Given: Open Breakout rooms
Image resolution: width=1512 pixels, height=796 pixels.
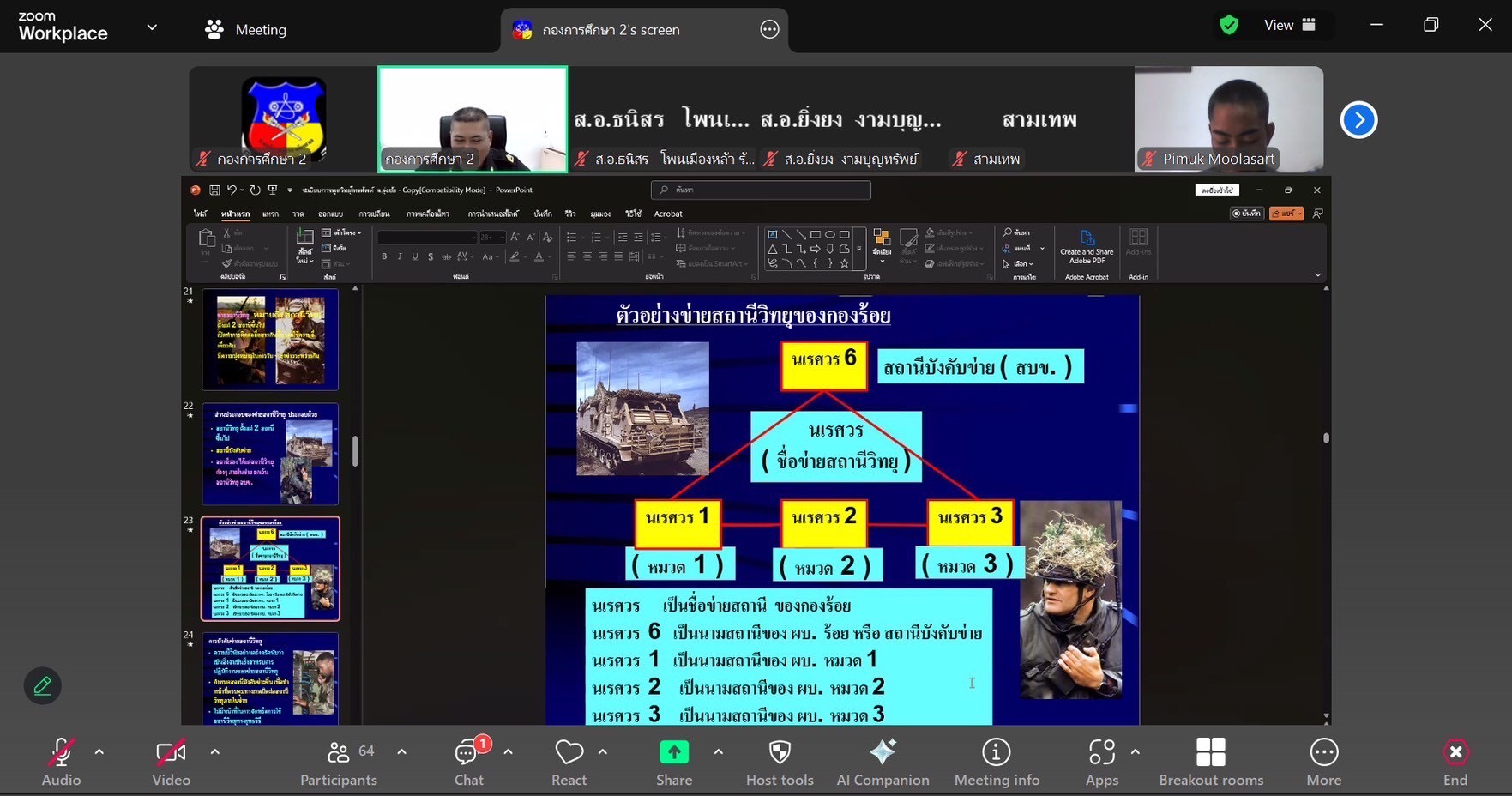Looking at the screenshot, I should 1211,761.
